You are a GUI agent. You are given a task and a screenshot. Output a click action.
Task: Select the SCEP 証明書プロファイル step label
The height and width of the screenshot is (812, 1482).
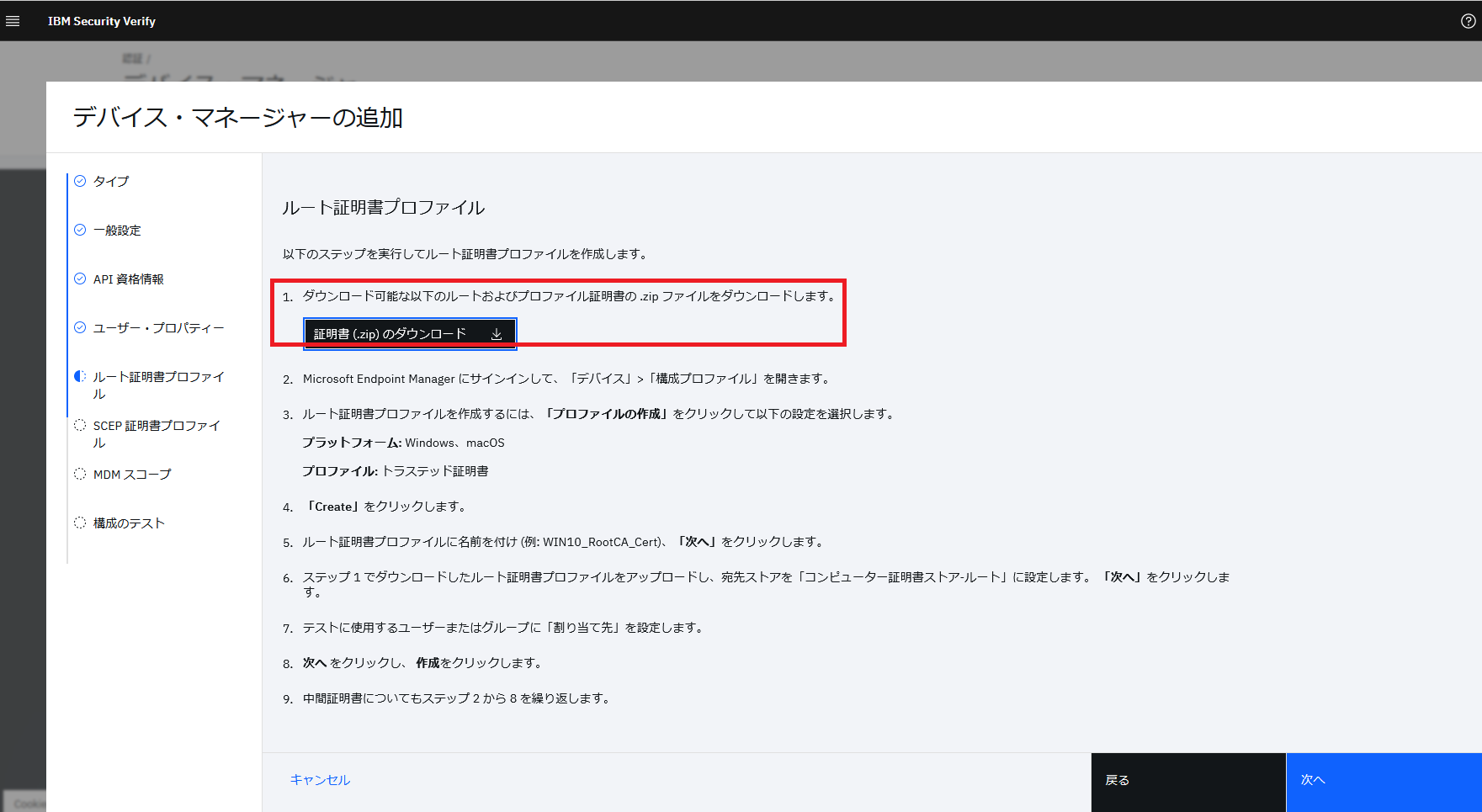pos(157,433)
